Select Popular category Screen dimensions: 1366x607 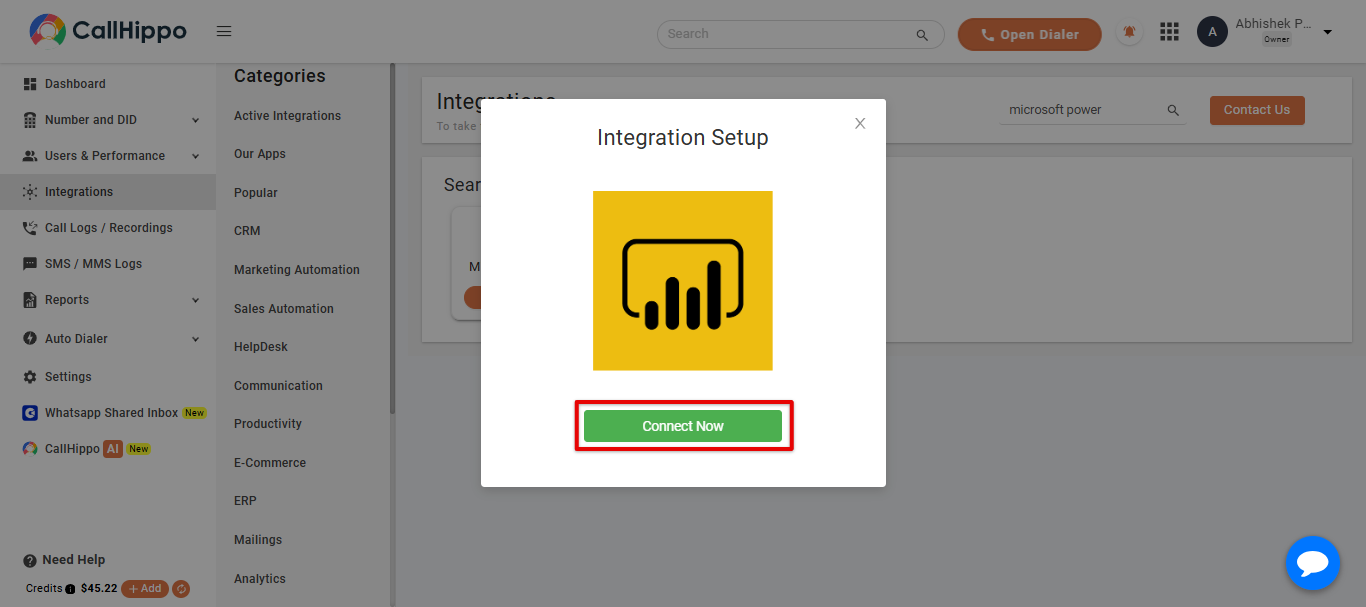pos(256,193)
